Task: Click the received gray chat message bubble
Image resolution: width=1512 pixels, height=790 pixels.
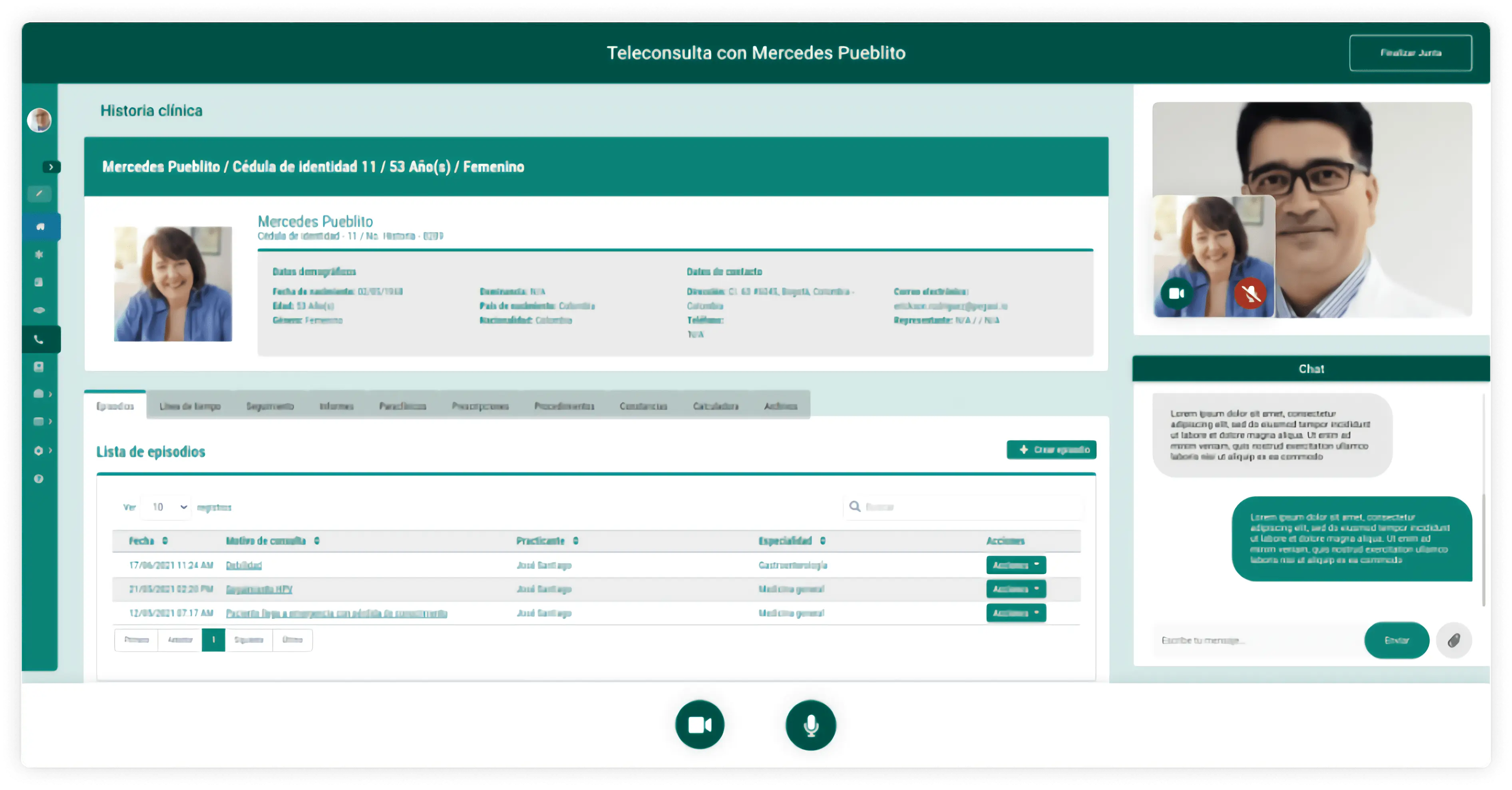Action: coord(1272,435)
